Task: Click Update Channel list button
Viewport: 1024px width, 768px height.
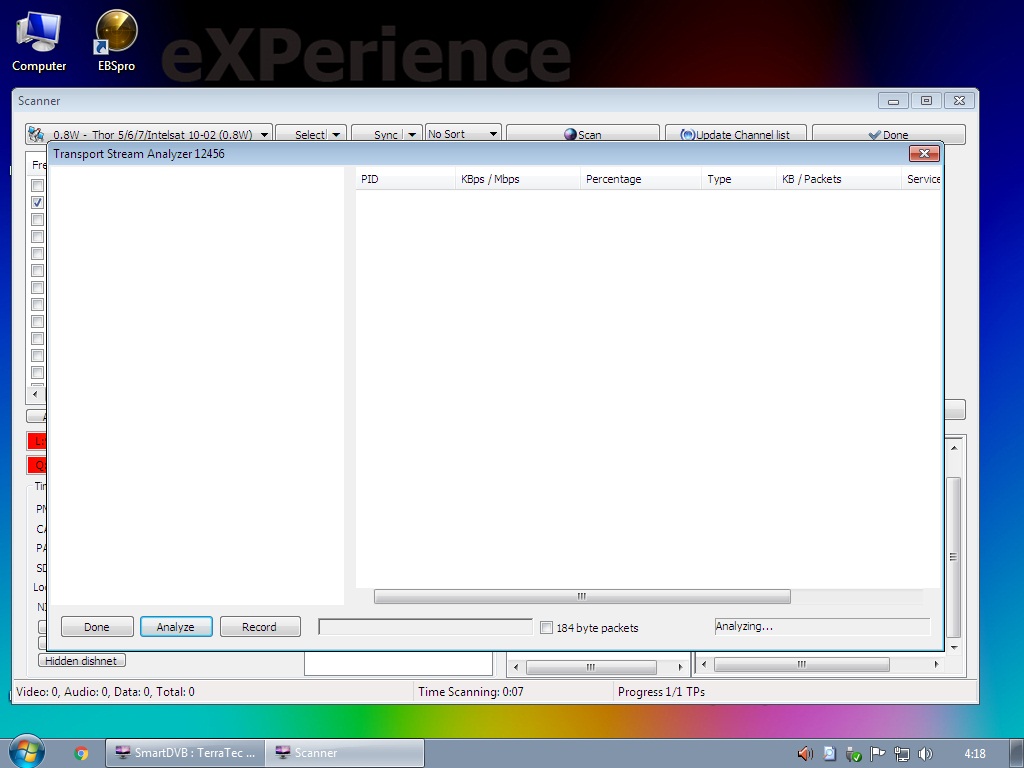Action: pos(735,135)
